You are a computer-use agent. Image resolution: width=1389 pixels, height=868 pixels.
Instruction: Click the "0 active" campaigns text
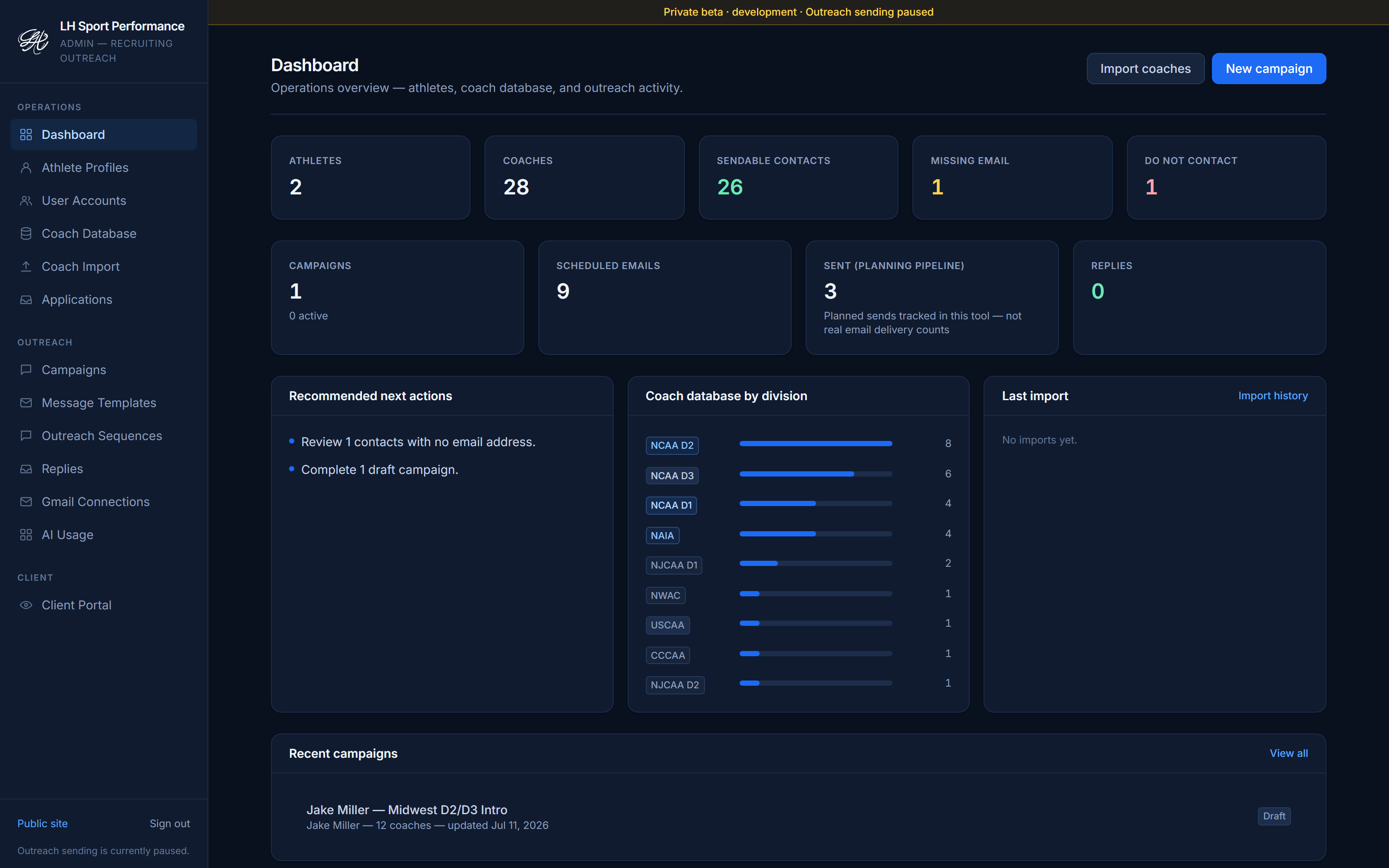coord(308,316)
